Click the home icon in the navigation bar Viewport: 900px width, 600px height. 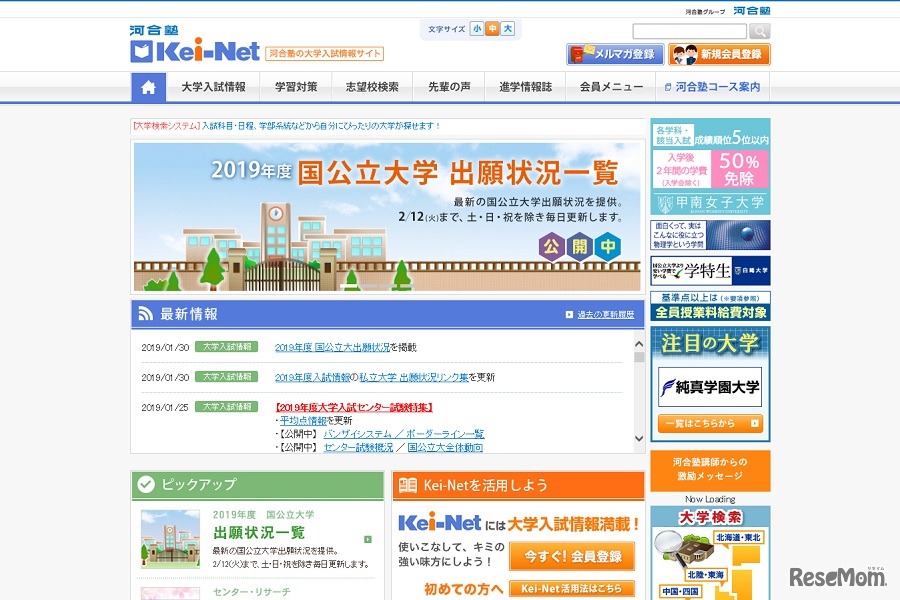[147, 88]
